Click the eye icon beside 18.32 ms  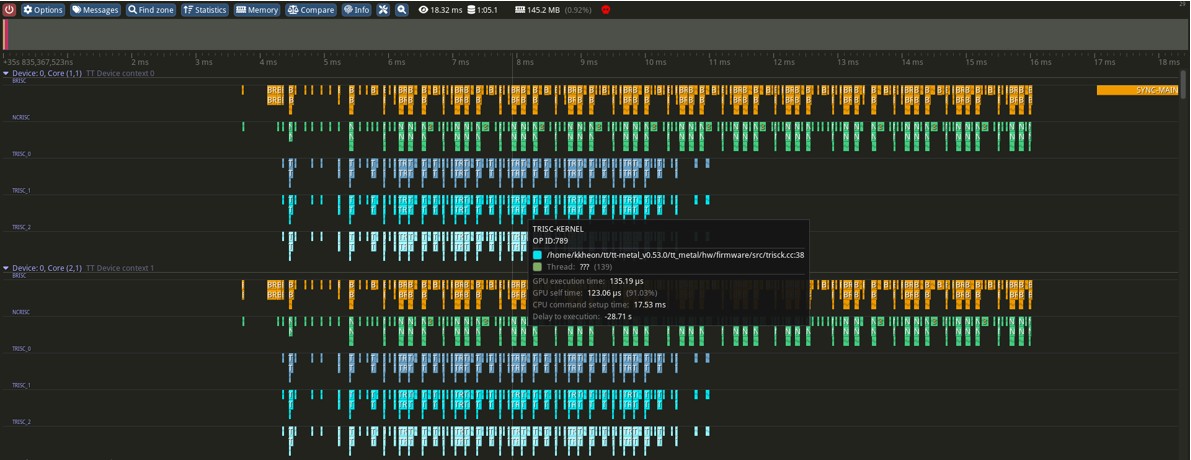(x=424, y=10)
